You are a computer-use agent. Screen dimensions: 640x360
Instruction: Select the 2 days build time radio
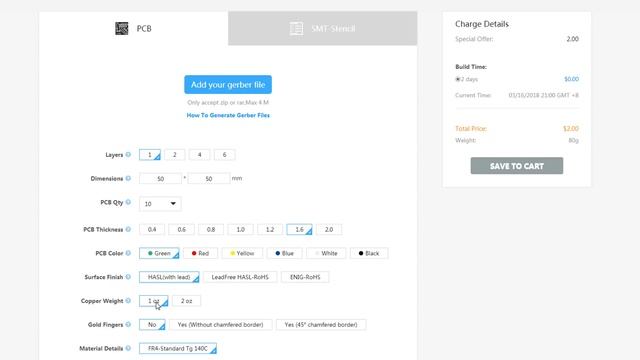point(458,79)
